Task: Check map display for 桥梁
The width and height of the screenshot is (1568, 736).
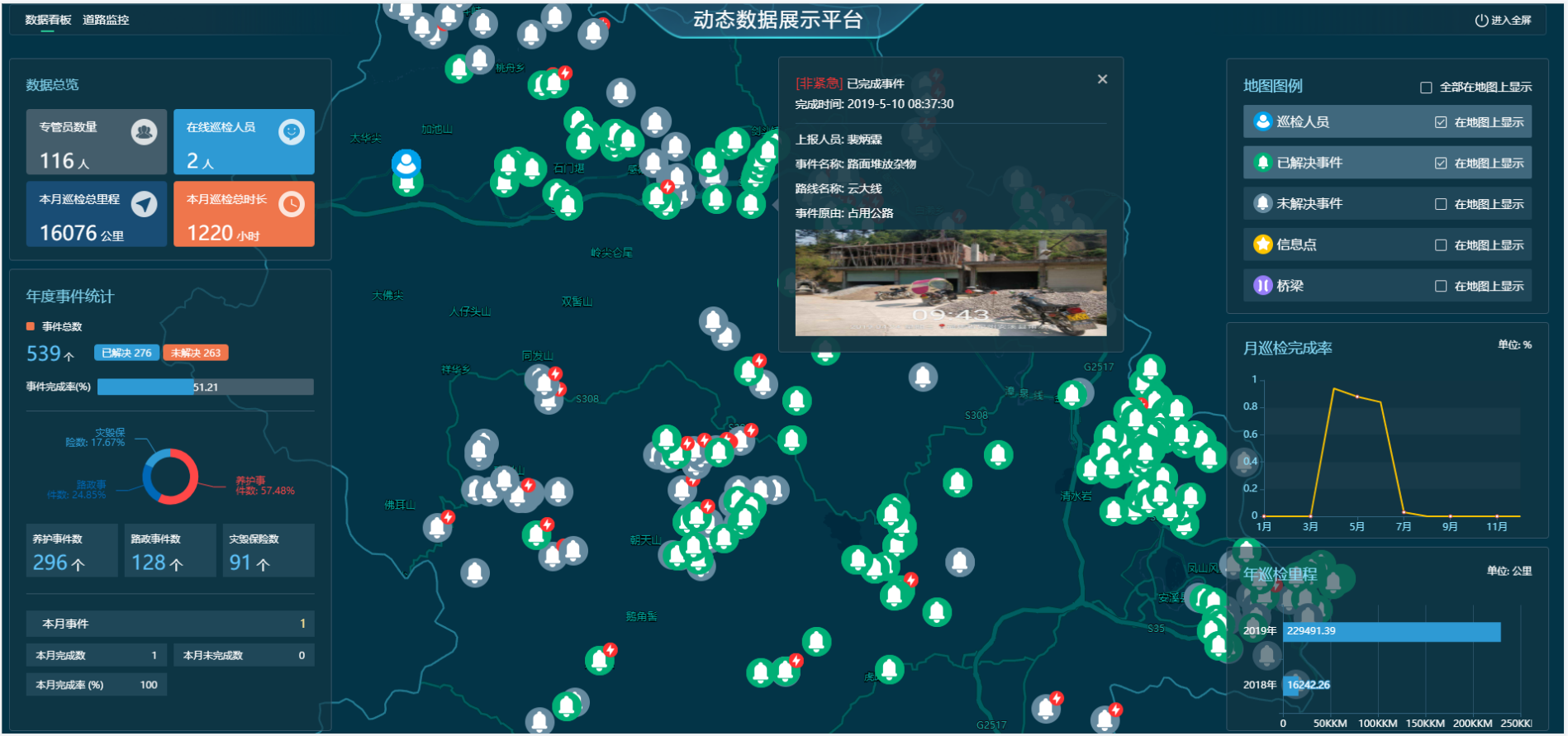Action: (x=1441, y=286)
